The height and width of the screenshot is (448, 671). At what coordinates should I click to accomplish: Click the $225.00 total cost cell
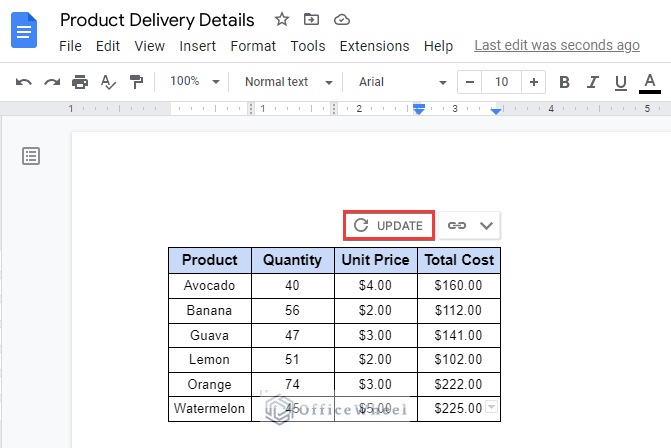[459, 409]
